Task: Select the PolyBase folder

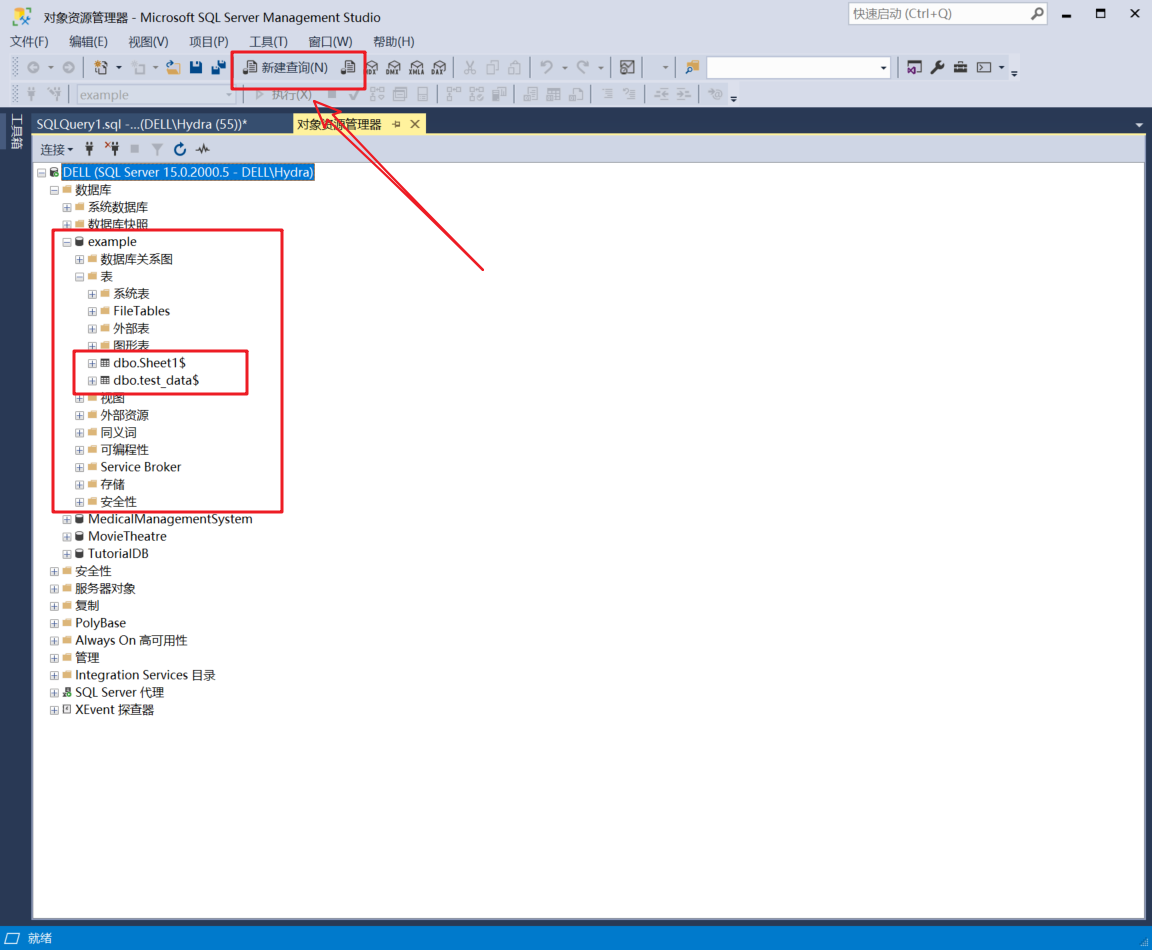Action: coord(101,623)
